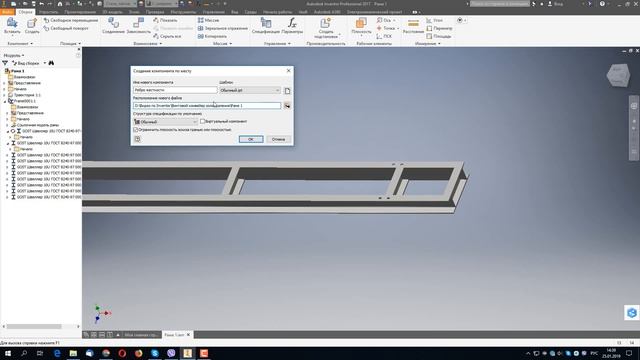The image size is (640, 360).
Task: Expand the Измерение ribbon panel arrow
Action: pos(439,44)
